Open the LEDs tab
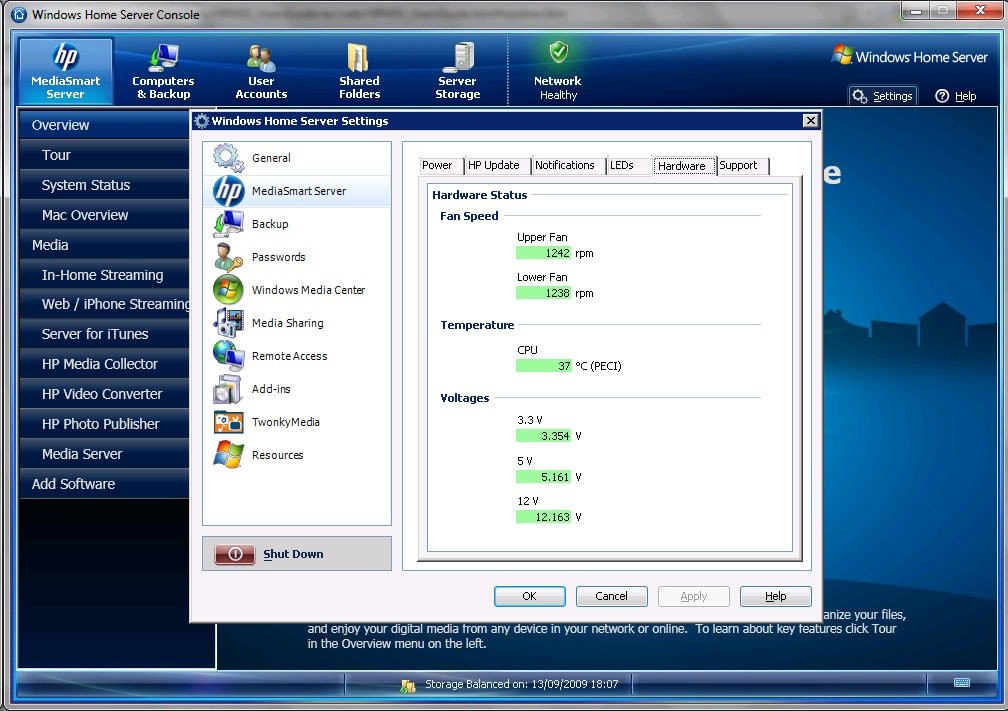 pyautogui.click(x=628, y=165)
